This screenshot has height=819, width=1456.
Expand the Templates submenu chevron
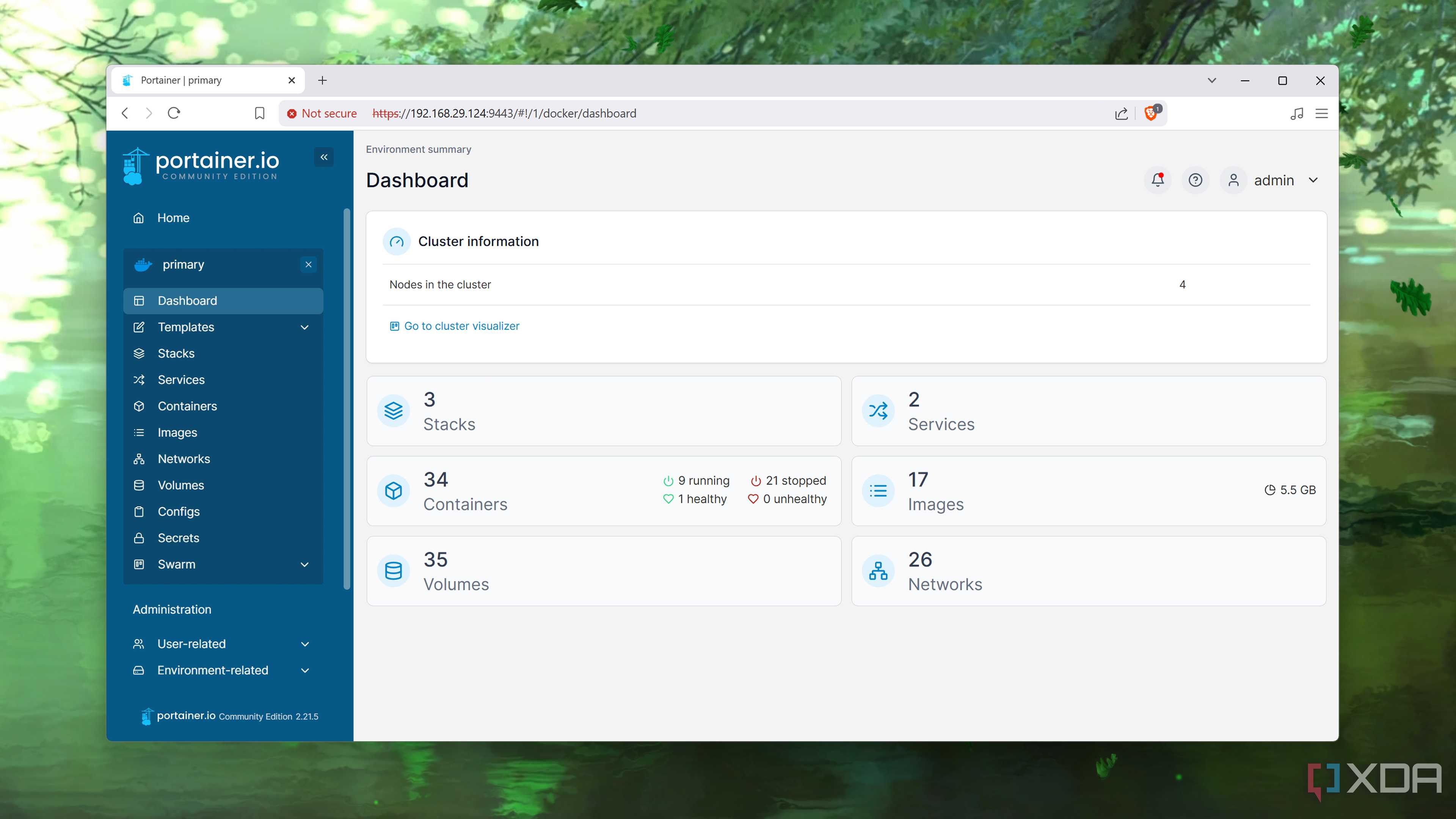tap(304, 327)
